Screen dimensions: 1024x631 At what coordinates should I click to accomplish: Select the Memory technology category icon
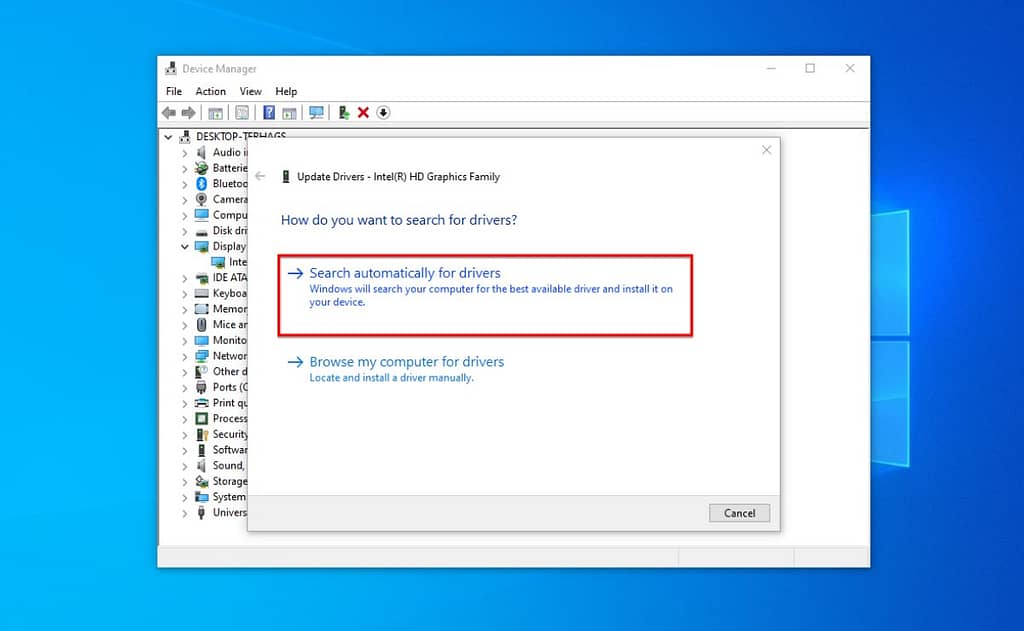pyautogui.click(x=202, y=309)
